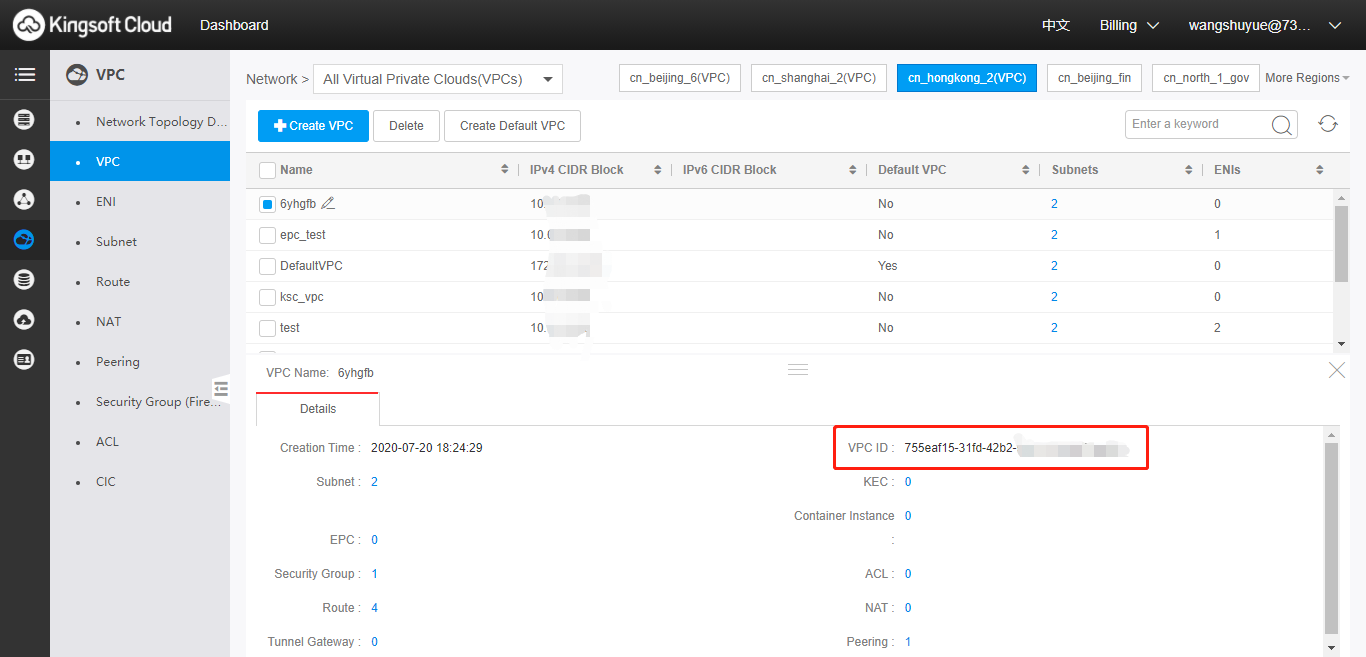1366x657 pixels.
Task: Sort by ENIs column arrows
Action: click(1320, 170)
